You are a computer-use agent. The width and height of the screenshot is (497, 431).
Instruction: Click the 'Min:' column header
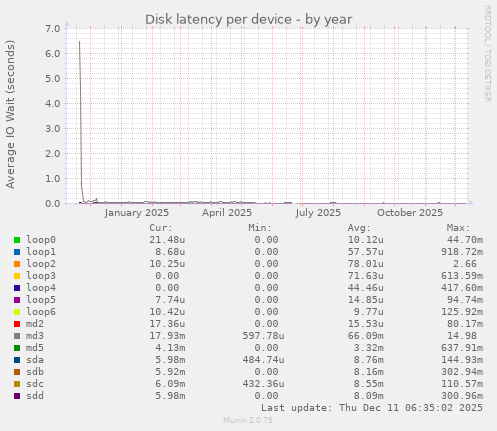tap(260, 228)
